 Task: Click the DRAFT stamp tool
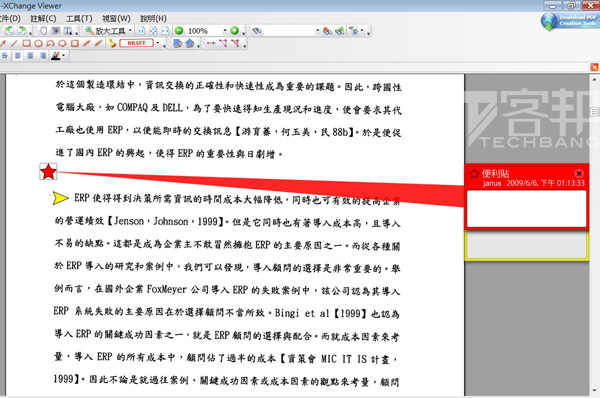pyautogui.click(x=137, y=43)
